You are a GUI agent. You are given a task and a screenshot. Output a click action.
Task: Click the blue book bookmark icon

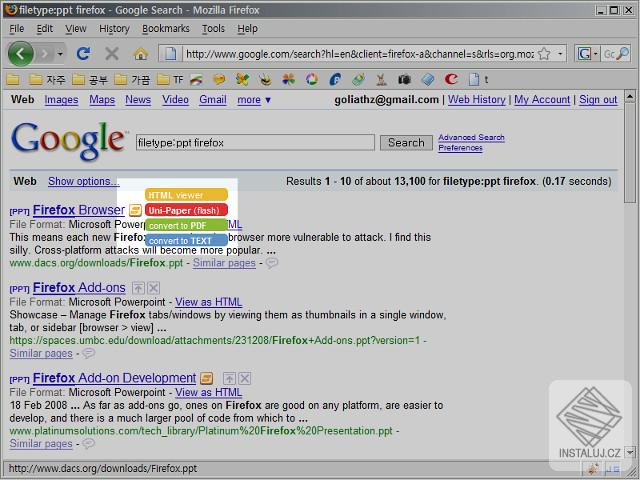427,80
